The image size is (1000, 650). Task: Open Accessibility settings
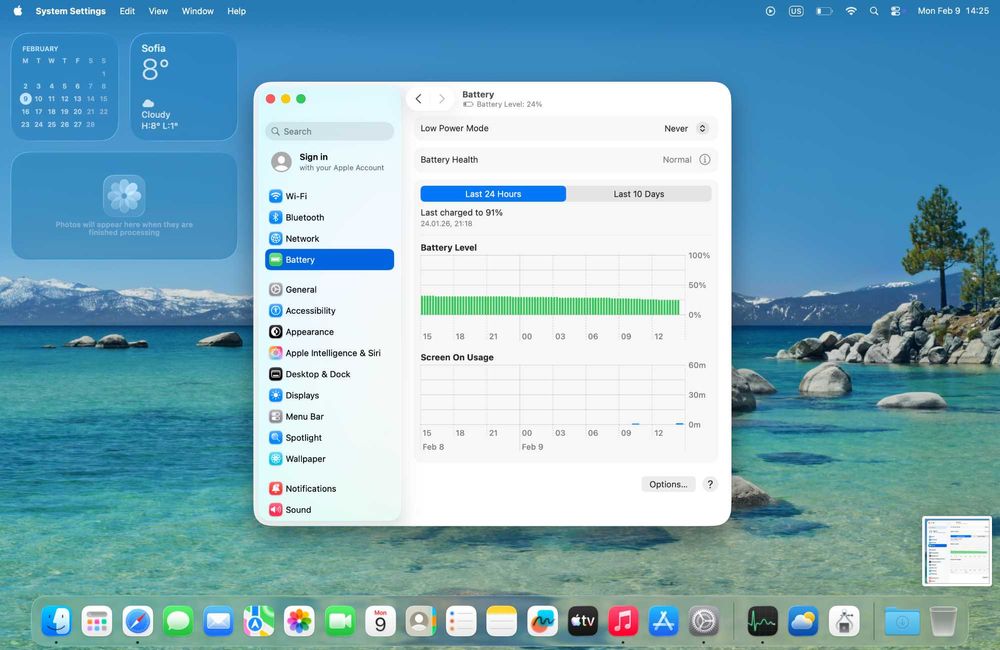329,311
